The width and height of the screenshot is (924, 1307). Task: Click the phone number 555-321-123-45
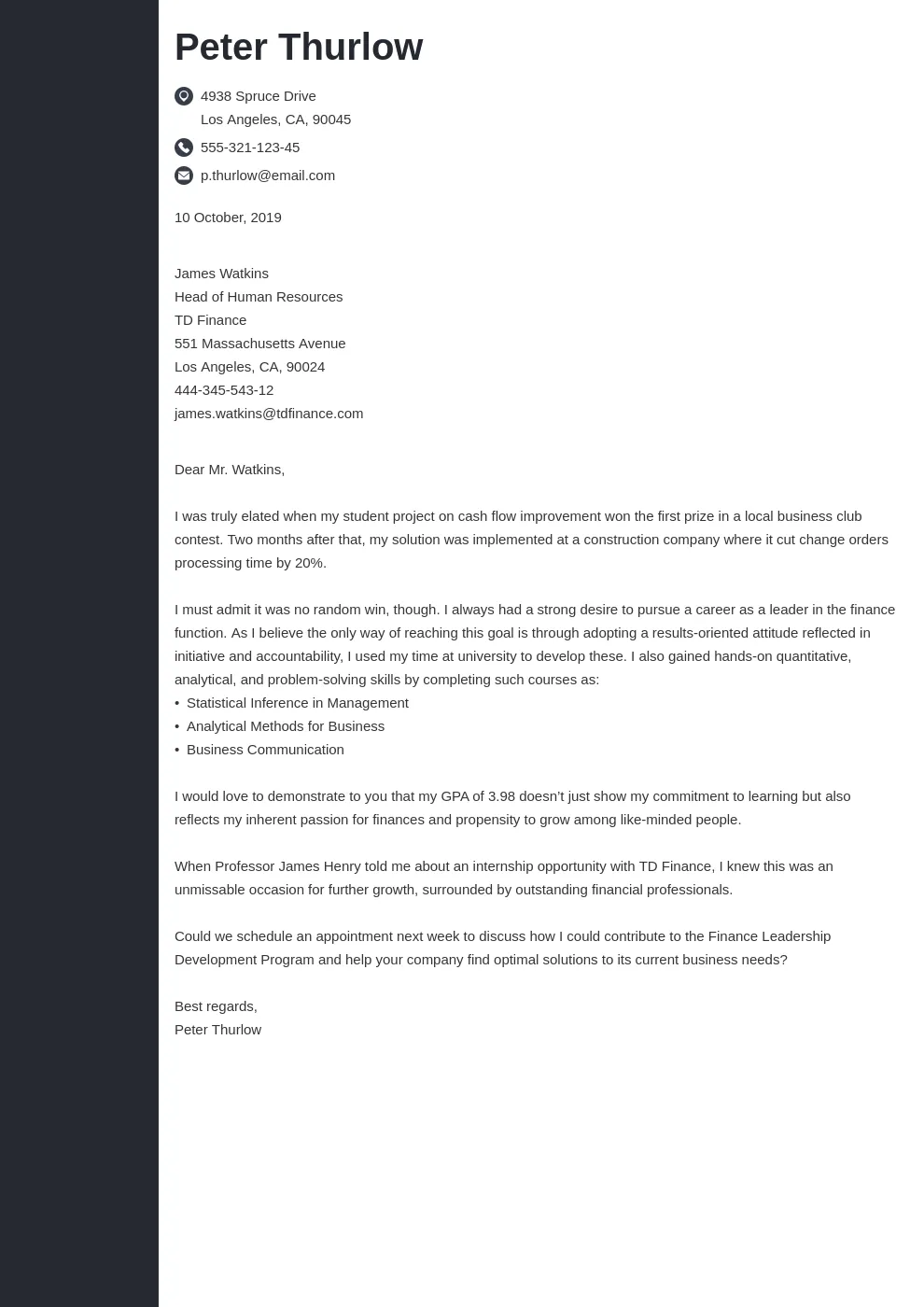250,148
